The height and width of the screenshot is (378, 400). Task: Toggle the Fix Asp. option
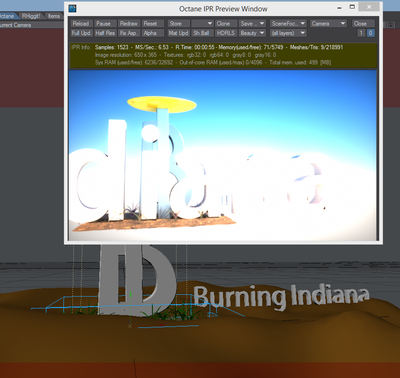[129, 33]
